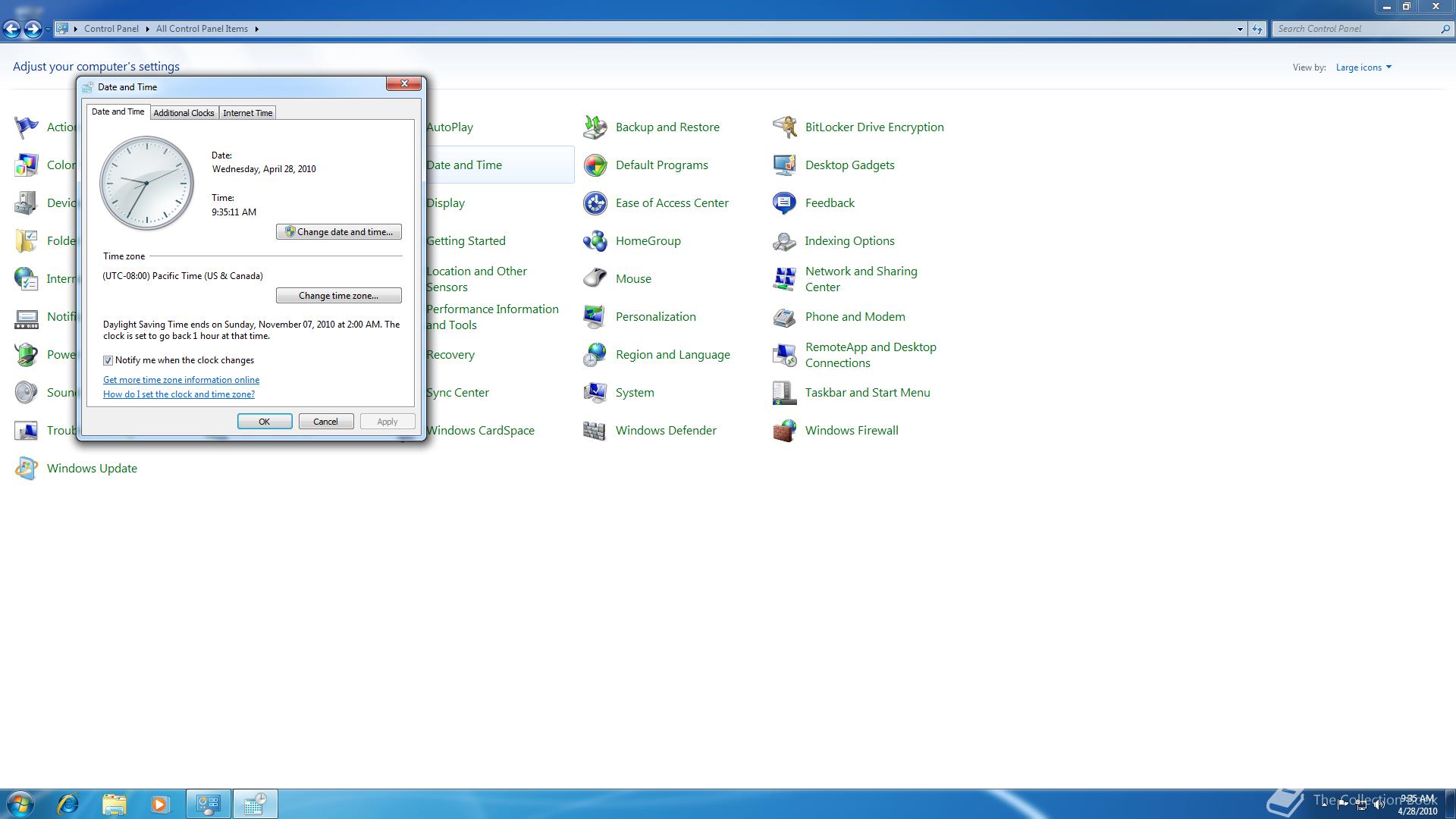Launch Windows Media Player from taskbar
The height and width of the screenshot is (819, 1456).
pyautogui.click(x=159, y=804)
